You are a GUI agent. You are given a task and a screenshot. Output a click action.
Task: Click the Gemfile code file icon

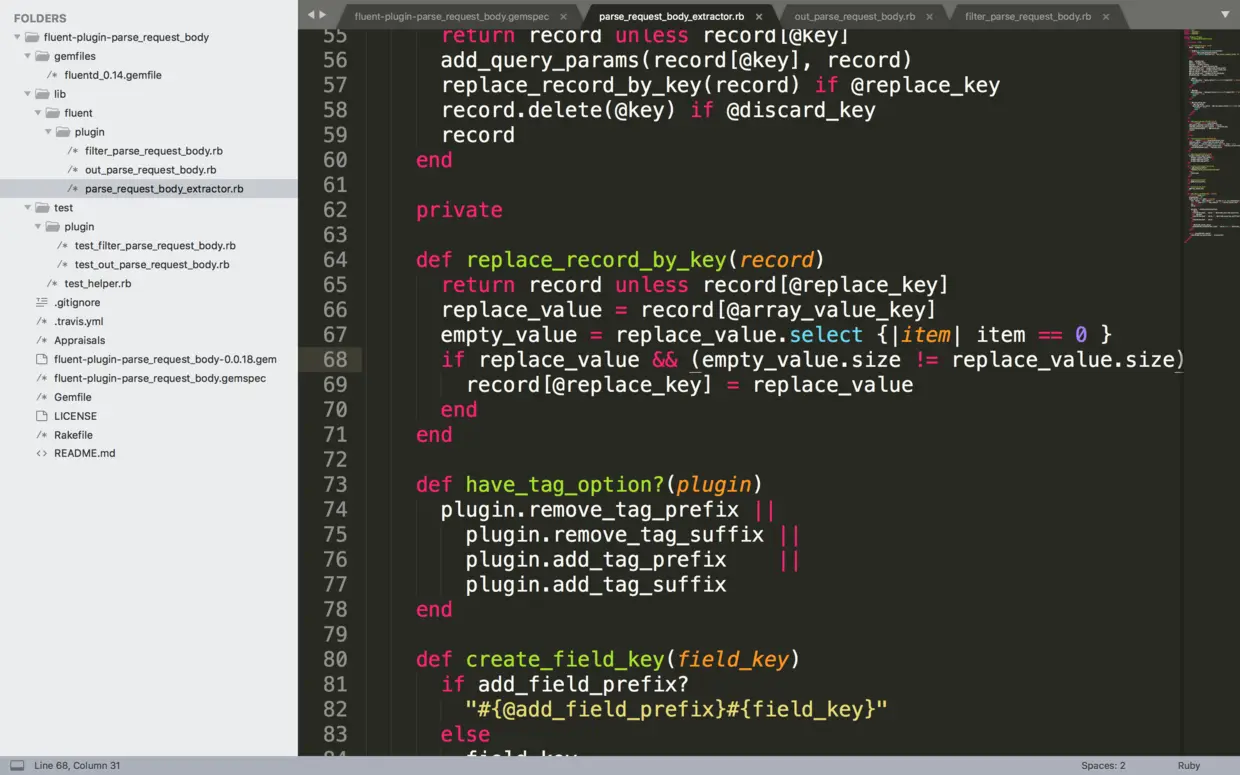[42, 397]
